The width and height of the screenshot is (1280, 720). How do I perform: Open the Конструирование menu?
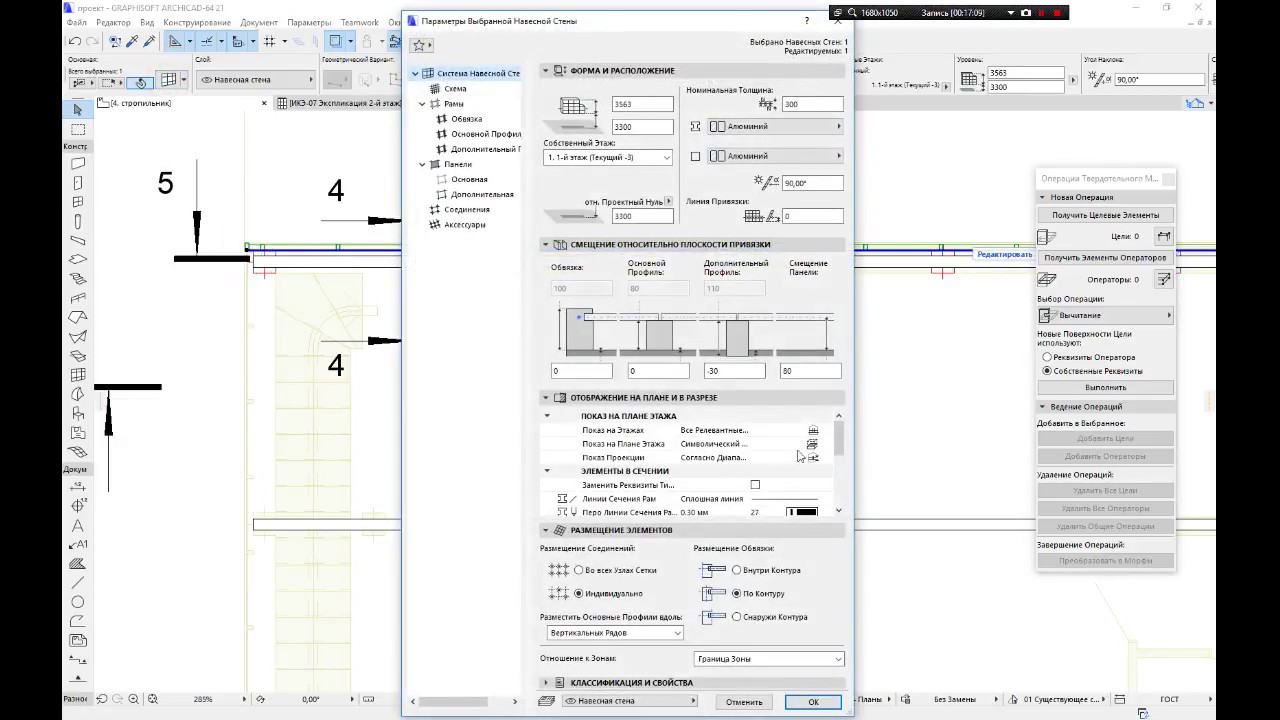point(197,22)
